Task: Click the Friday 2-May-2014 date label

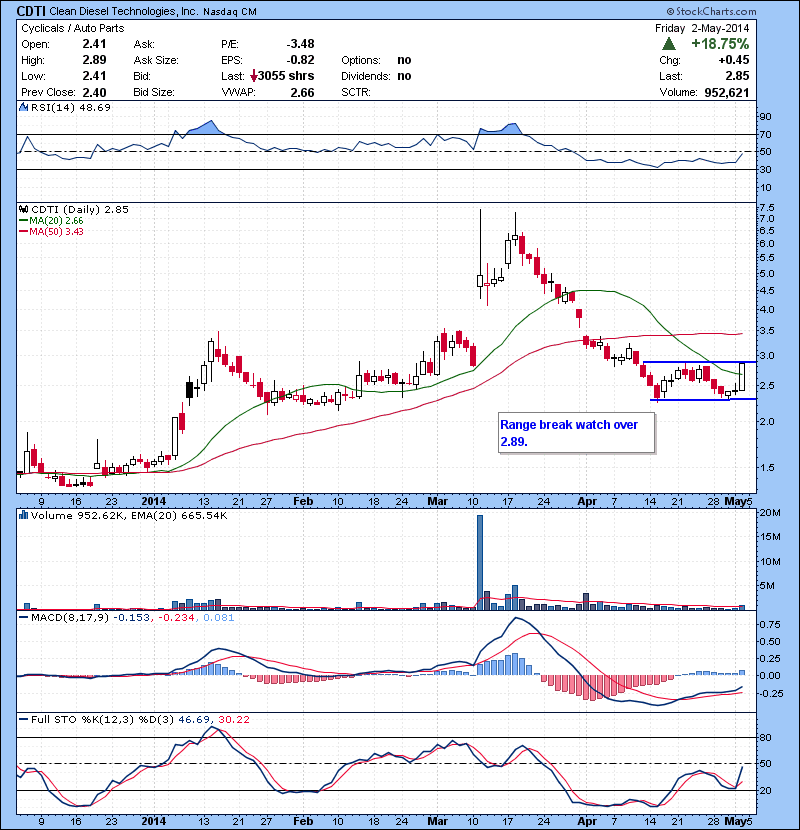Action: (702, 29)
